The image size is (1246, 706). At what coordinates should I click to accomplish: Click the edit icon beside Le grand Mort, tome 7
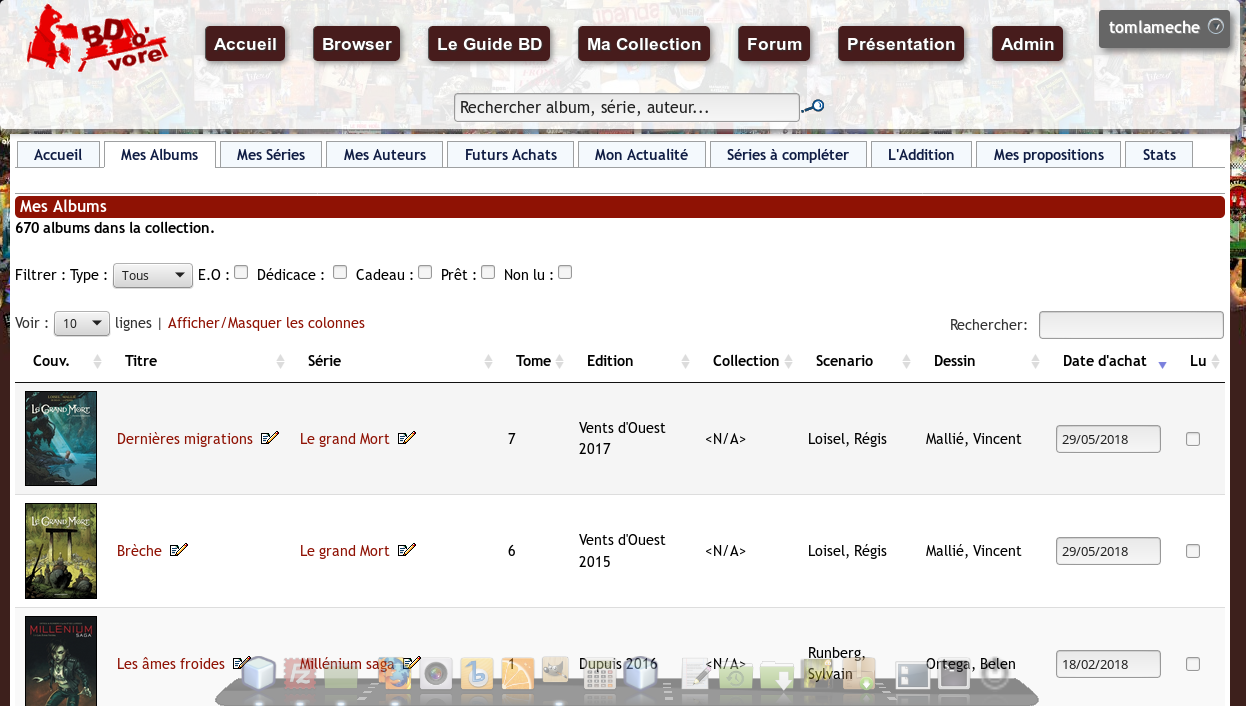407,438
